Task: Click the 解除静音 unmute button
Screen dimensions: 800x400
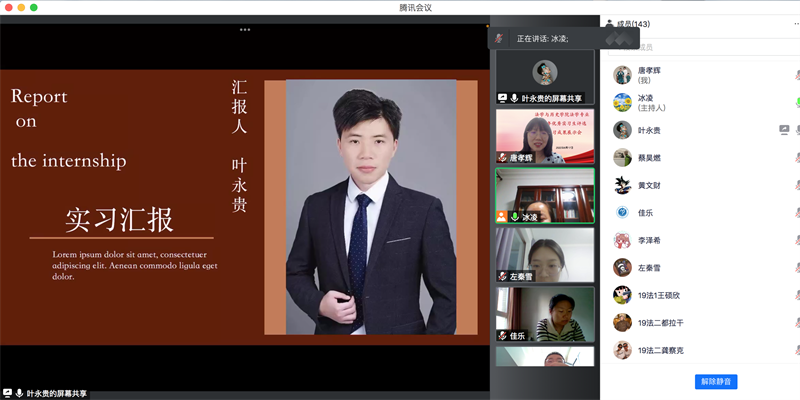Action: pyautogui.click(x=716, y=382)
